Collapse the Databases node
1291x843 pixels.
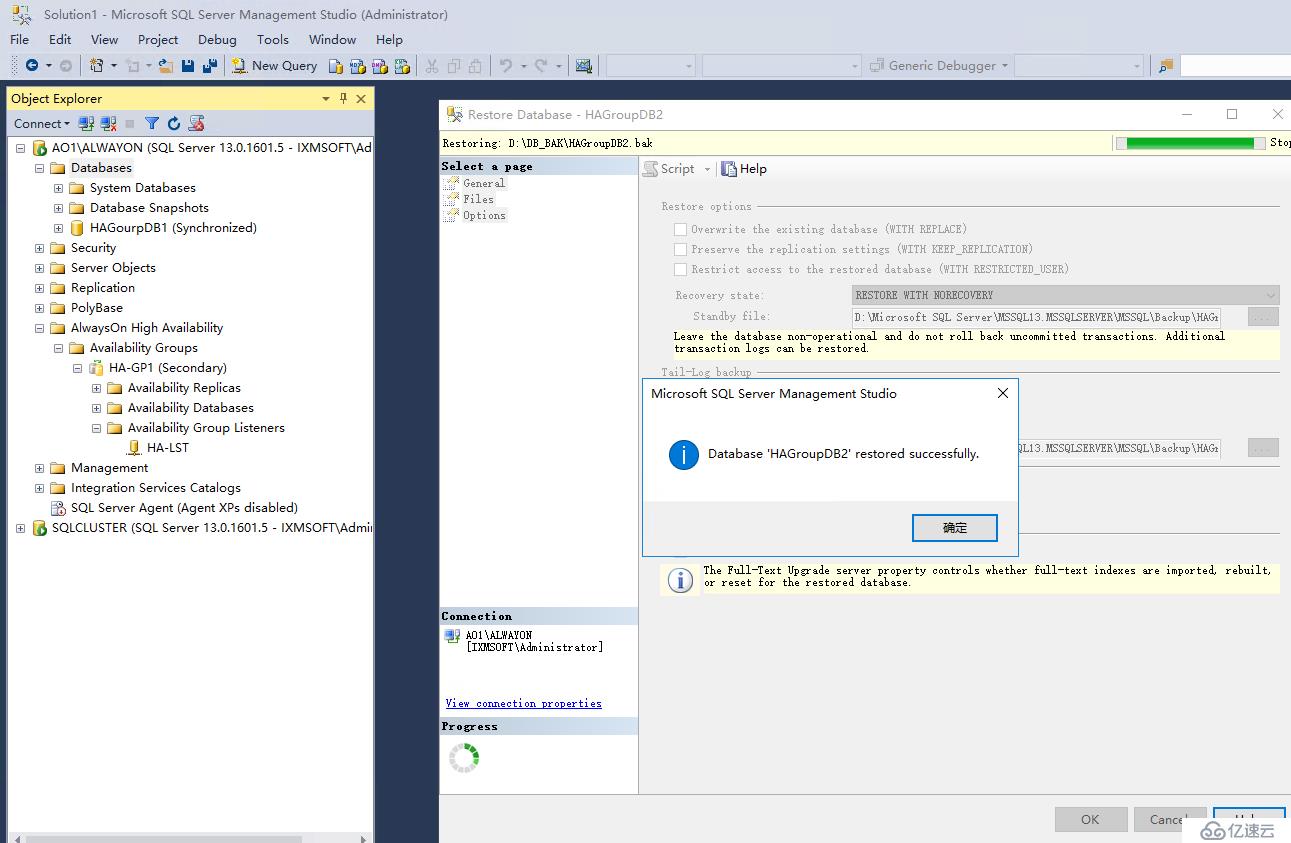coord(39,168)
